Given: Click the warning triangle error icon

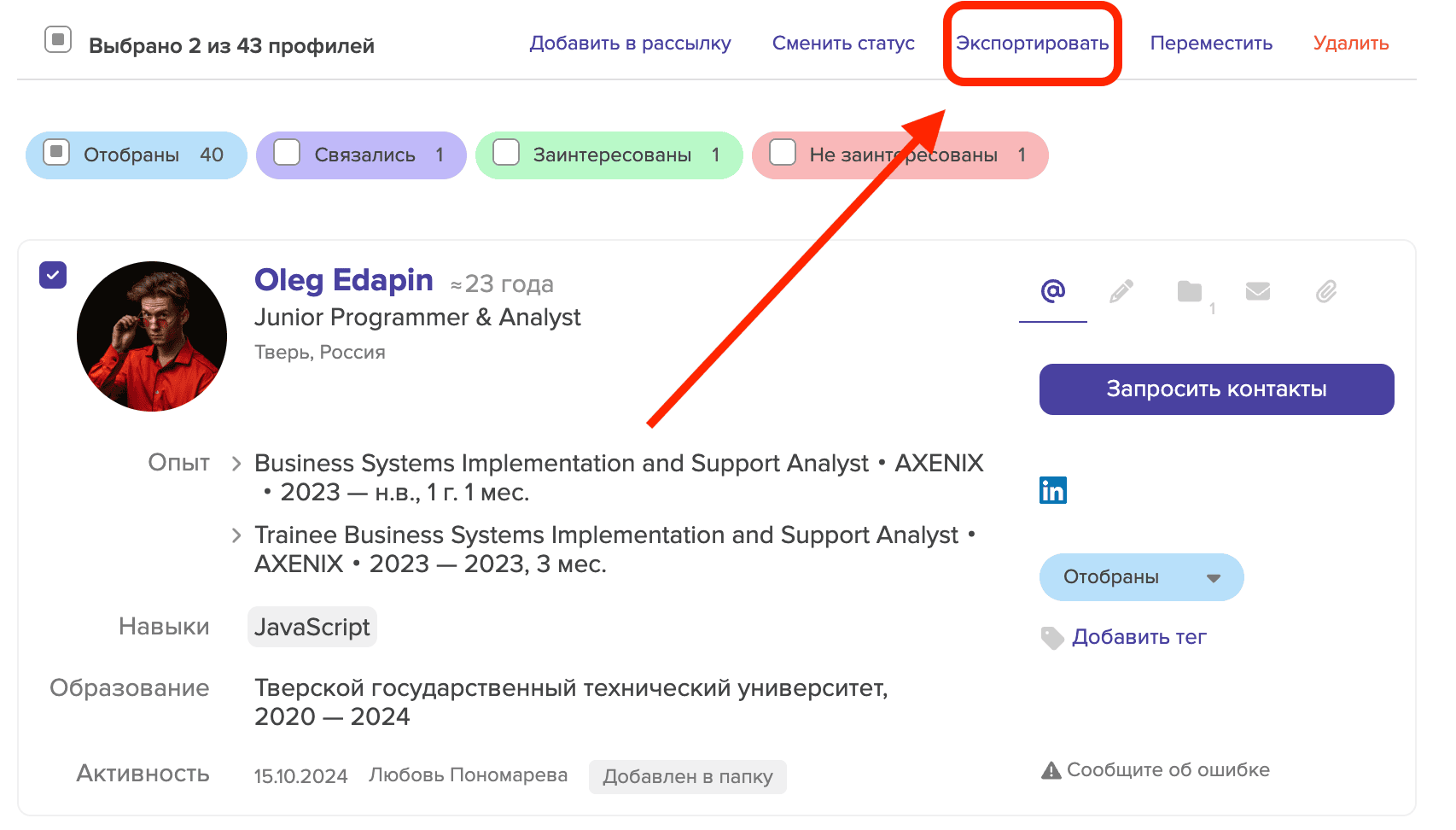Looking at the screenshot, I should 1051,770.
